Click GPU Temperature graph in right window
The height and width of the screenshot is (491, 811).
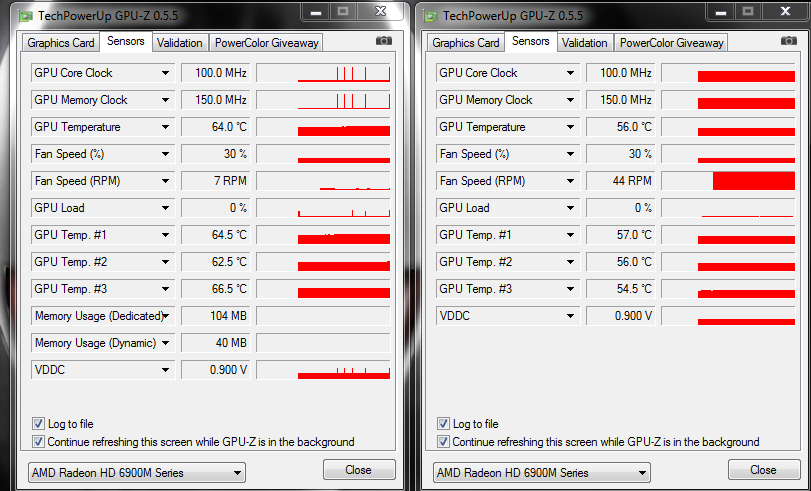[728, 127]
